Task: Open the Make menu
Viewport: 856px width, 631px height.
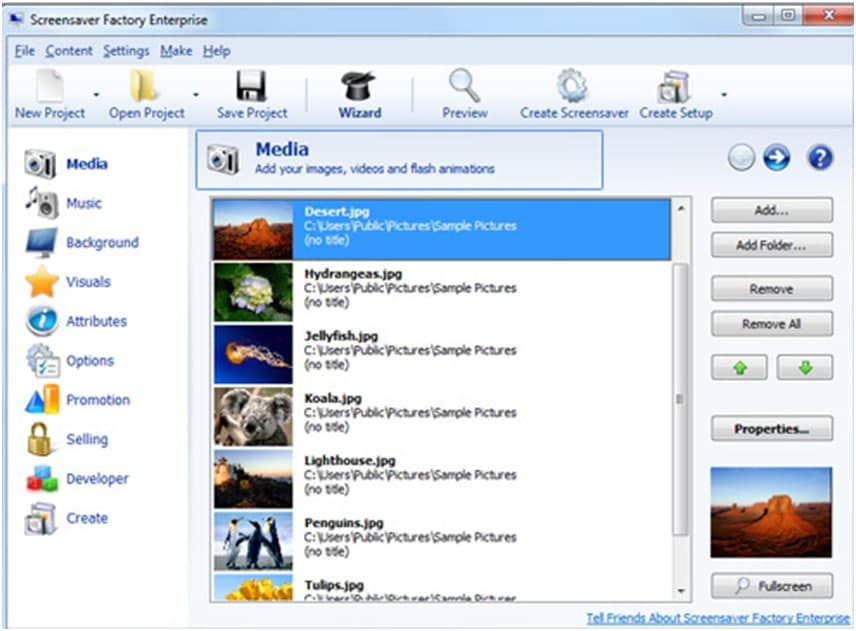Action: pyautogui.click(x=176, y=51)
